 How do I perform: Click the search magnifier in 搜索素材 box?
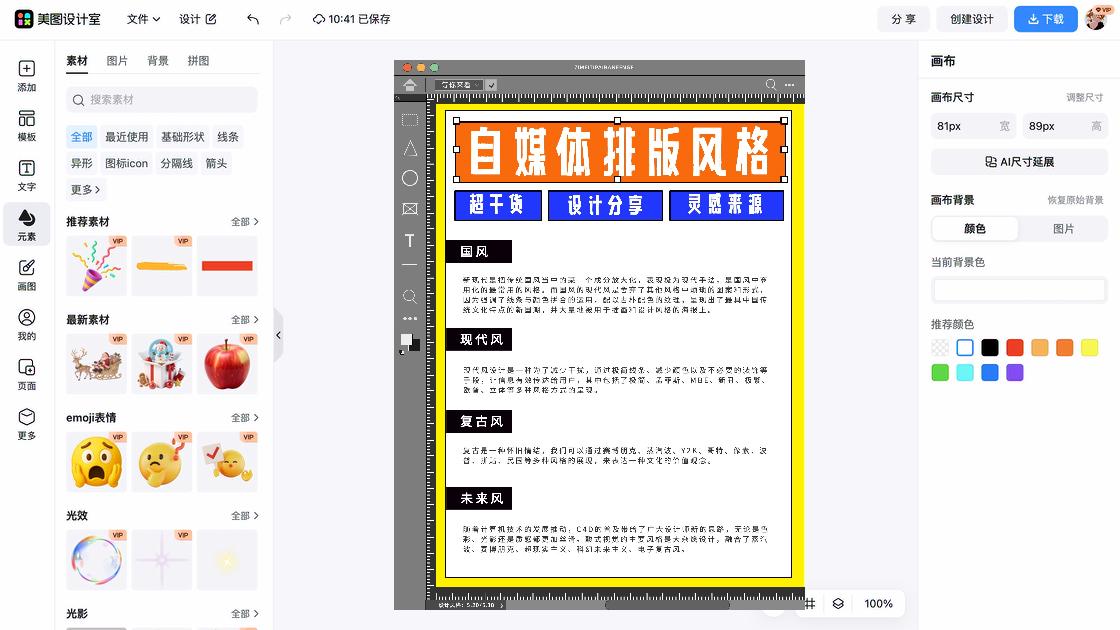point(79,100)
